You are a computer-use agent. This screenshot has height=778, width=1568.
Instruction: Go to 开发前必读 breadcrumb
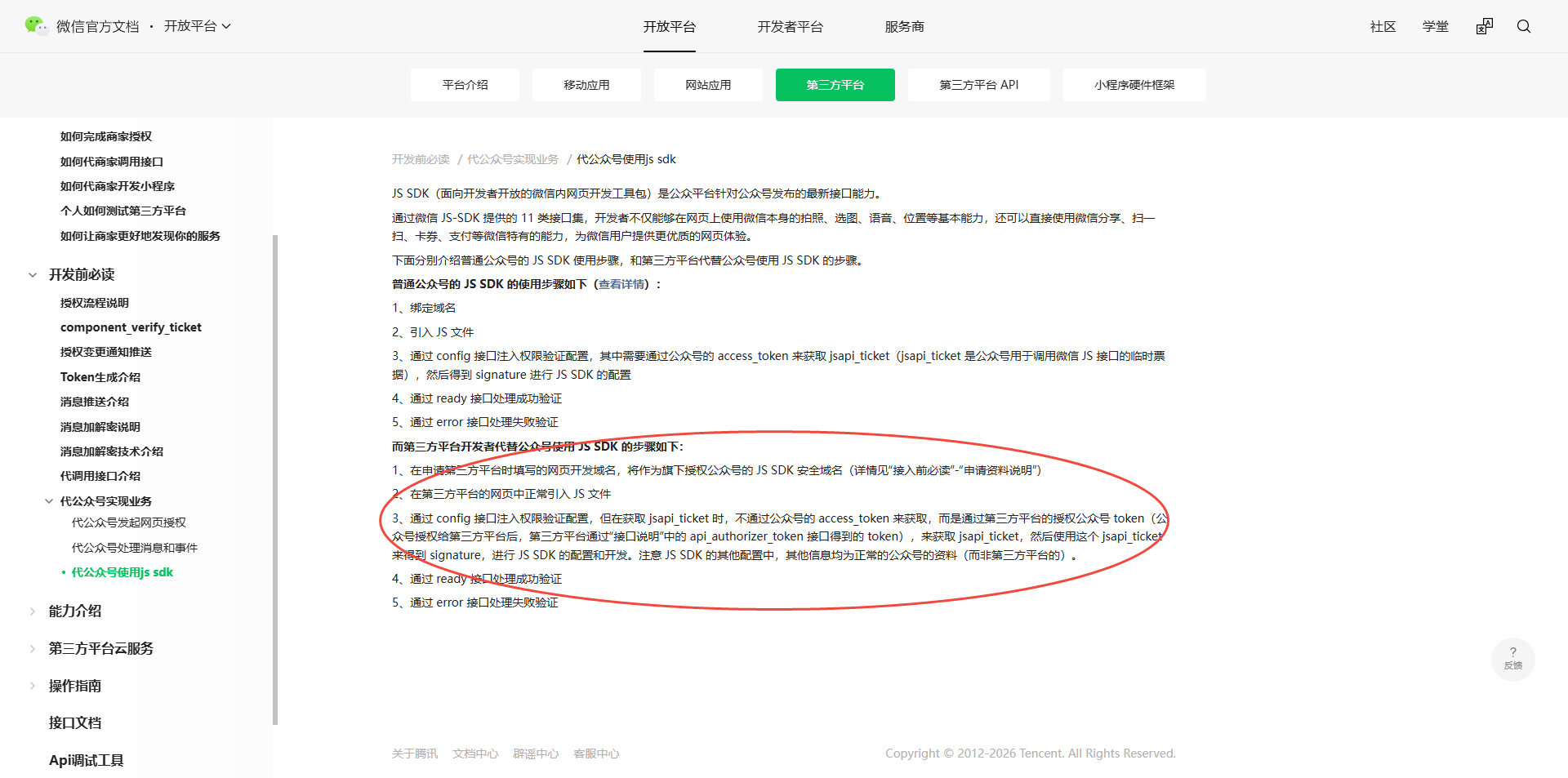point(421,159)
